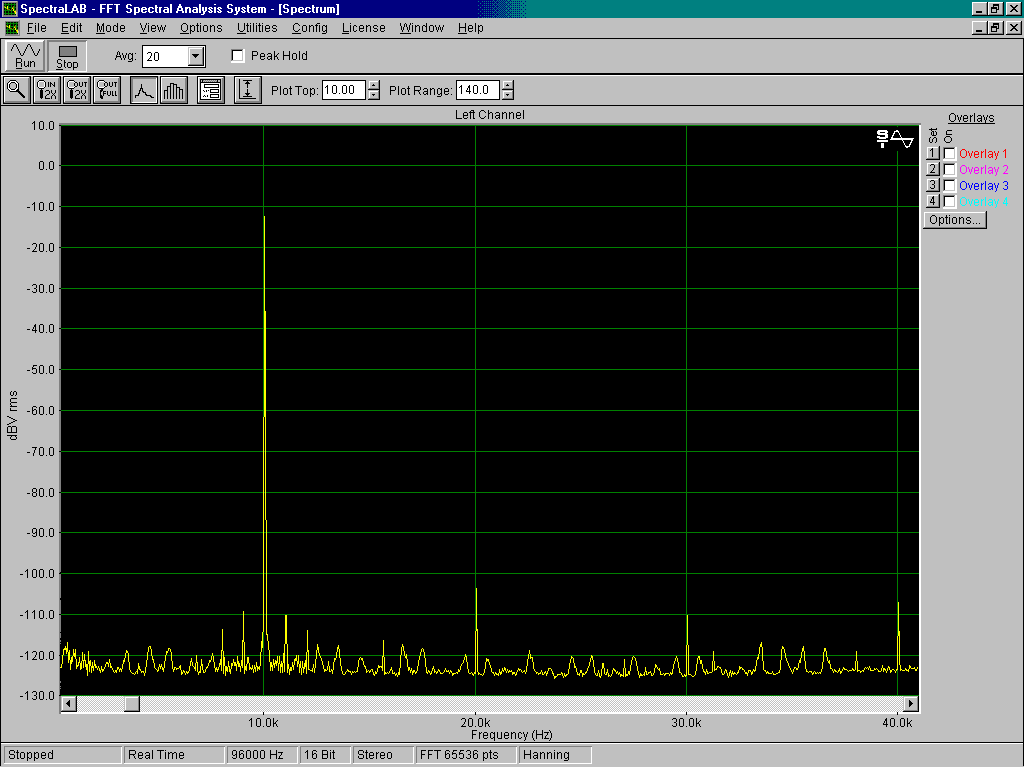Select the magnifier zoom tool
The image size is (1024, 768).
pyautogui.click(x=17, y=90)
